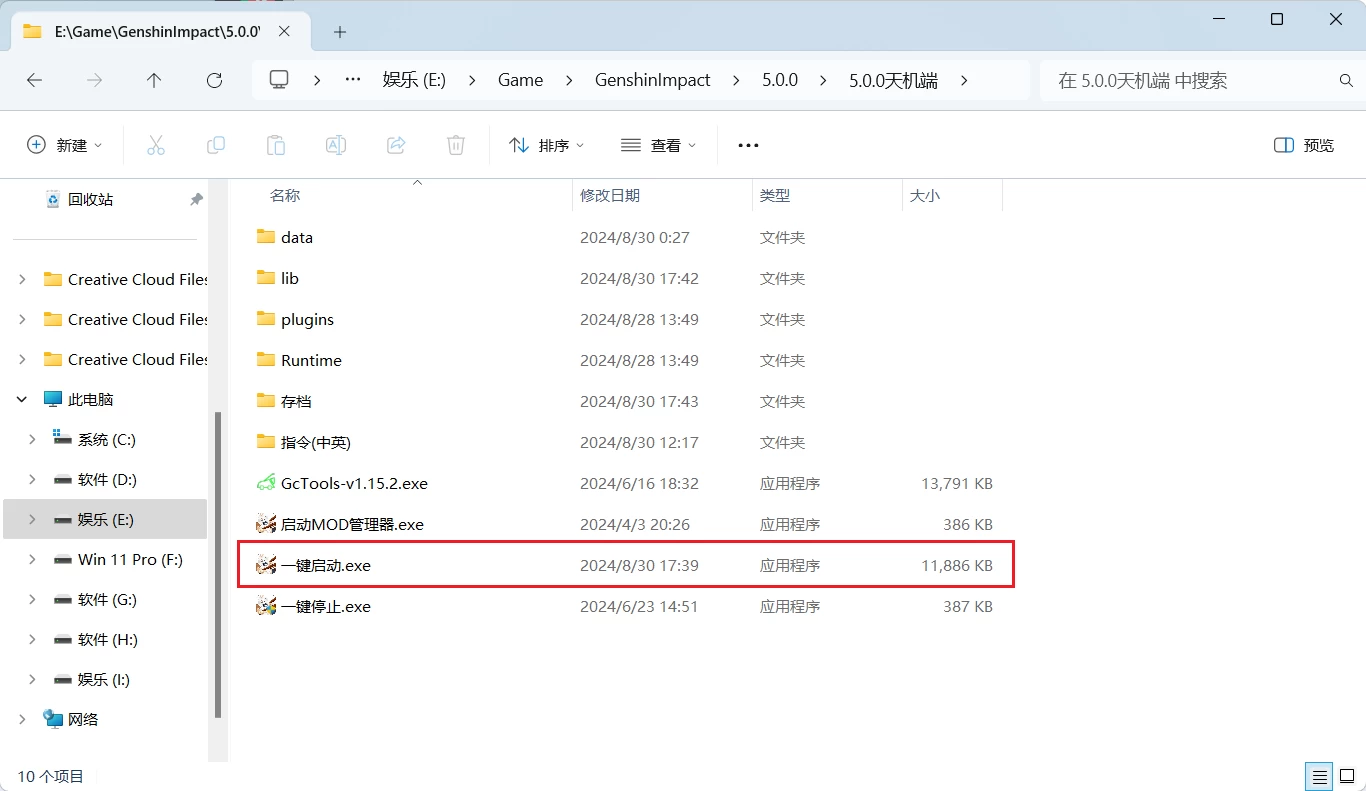Click the Share icon in toolbar
Image resolution: width=1366 pixels, height=791 pixels.
(396, 145)
